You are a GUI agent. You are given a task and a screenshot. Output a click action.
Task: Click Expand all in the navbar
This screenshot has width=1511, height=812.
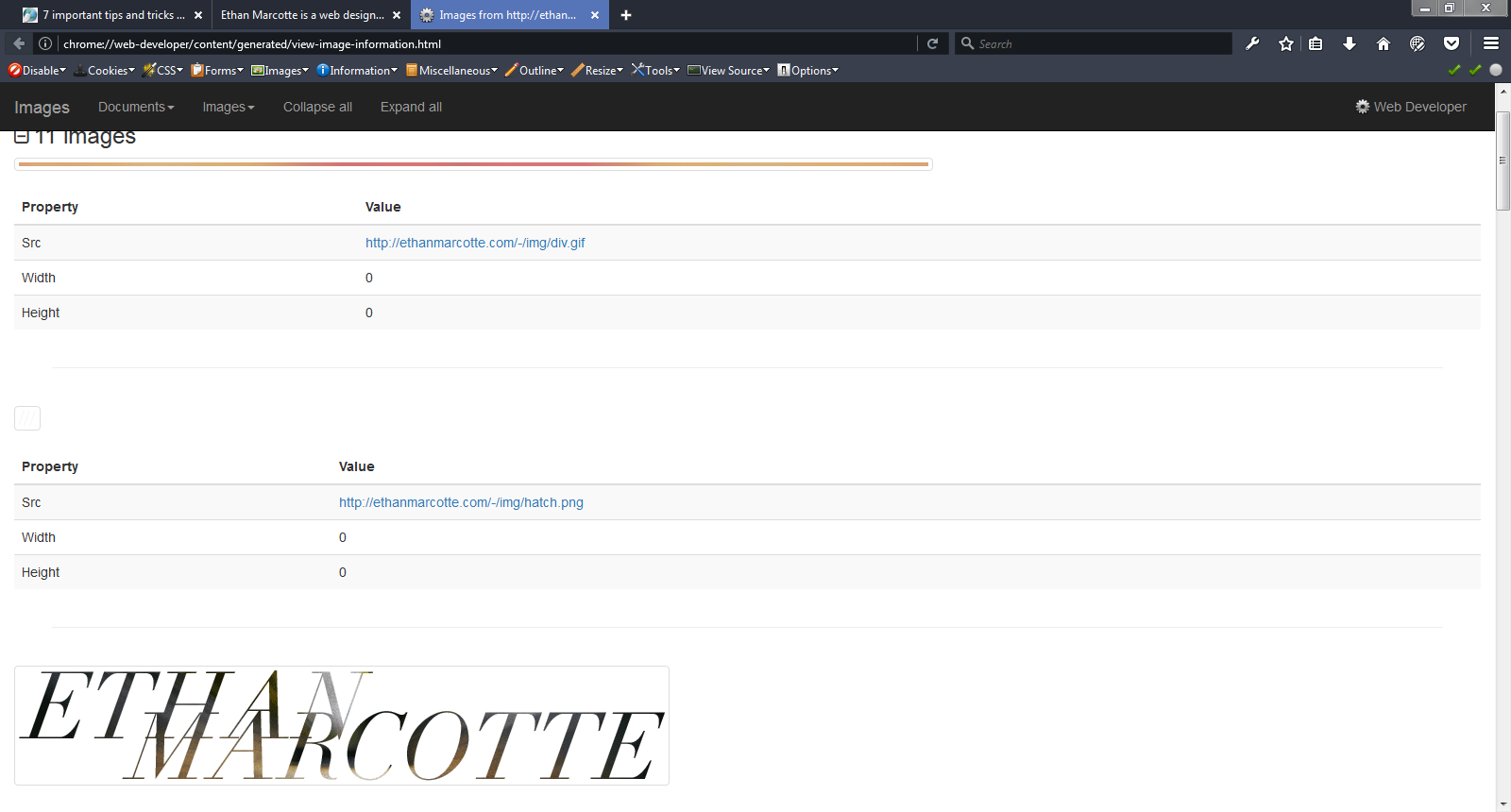pos(411,107)
